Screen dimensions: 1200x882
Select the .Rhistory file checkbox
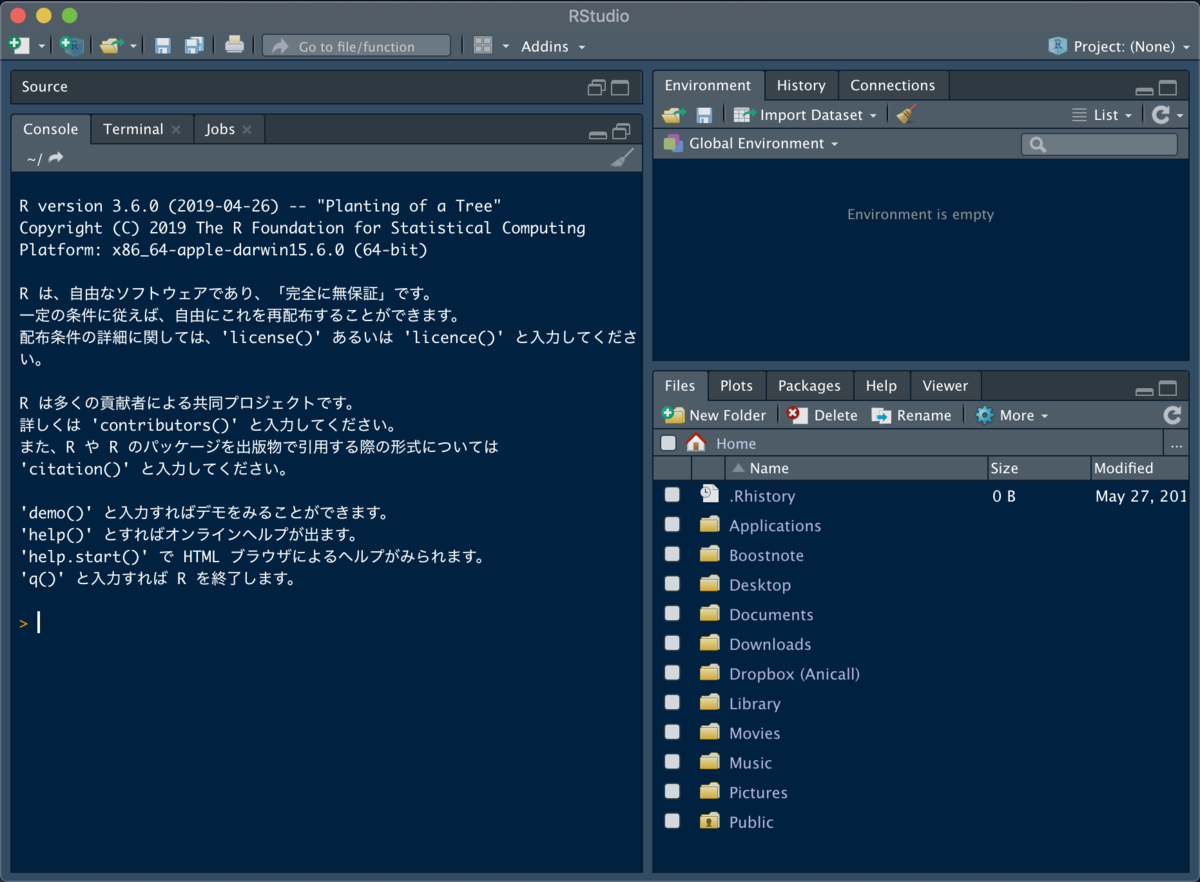click(671, 494)
